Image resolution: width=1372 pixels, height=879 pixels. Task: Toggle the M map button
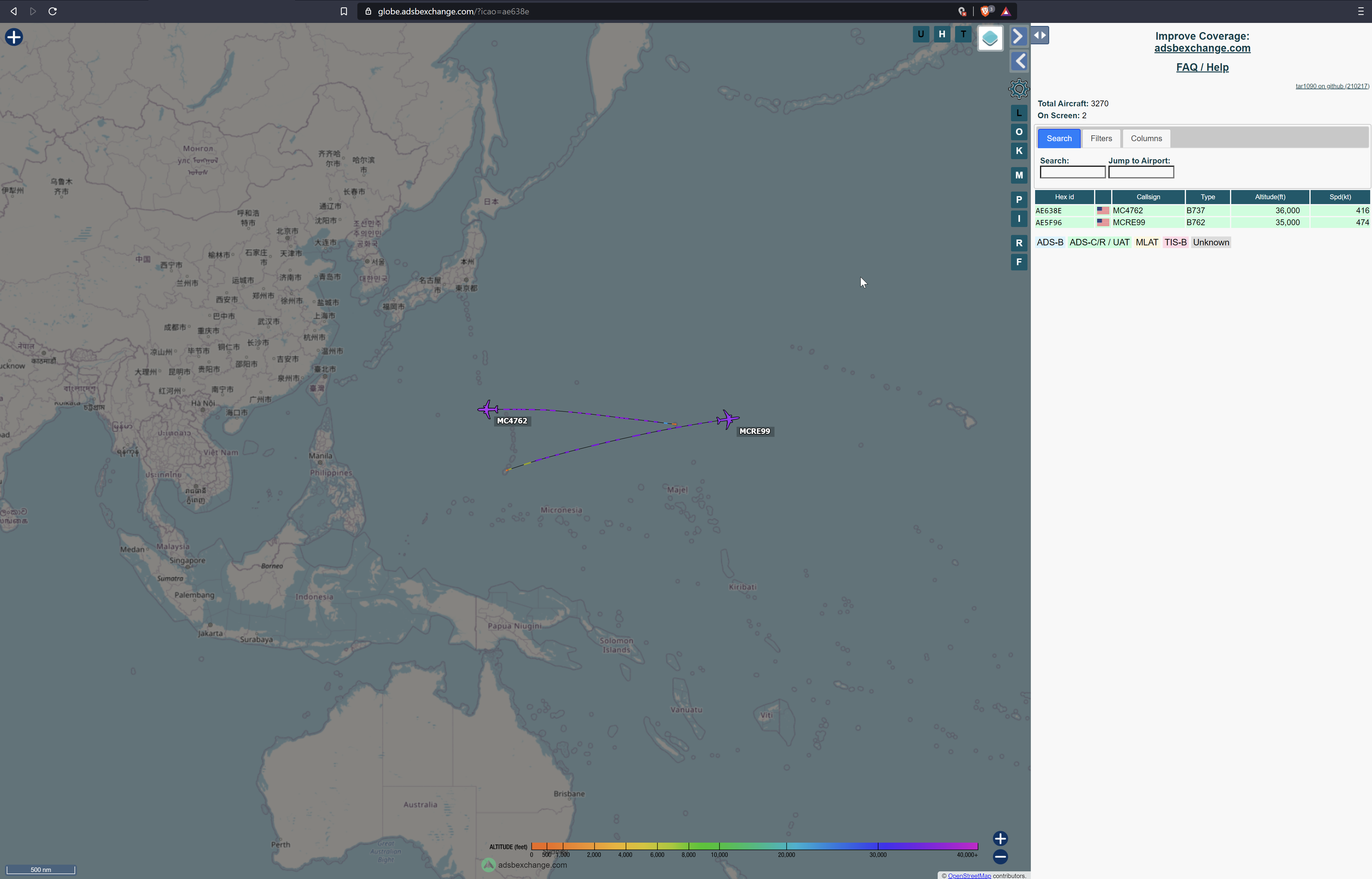click(1019, 175)
